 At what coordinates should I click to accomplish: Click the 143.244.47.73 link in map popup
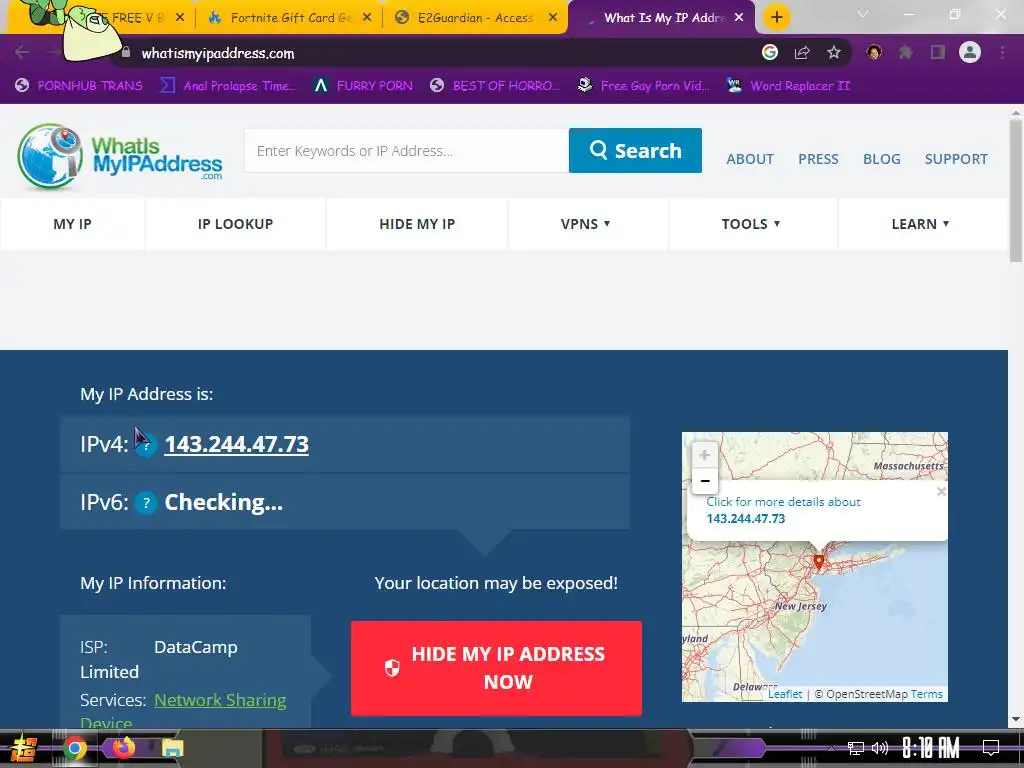[x=746, y=519]
